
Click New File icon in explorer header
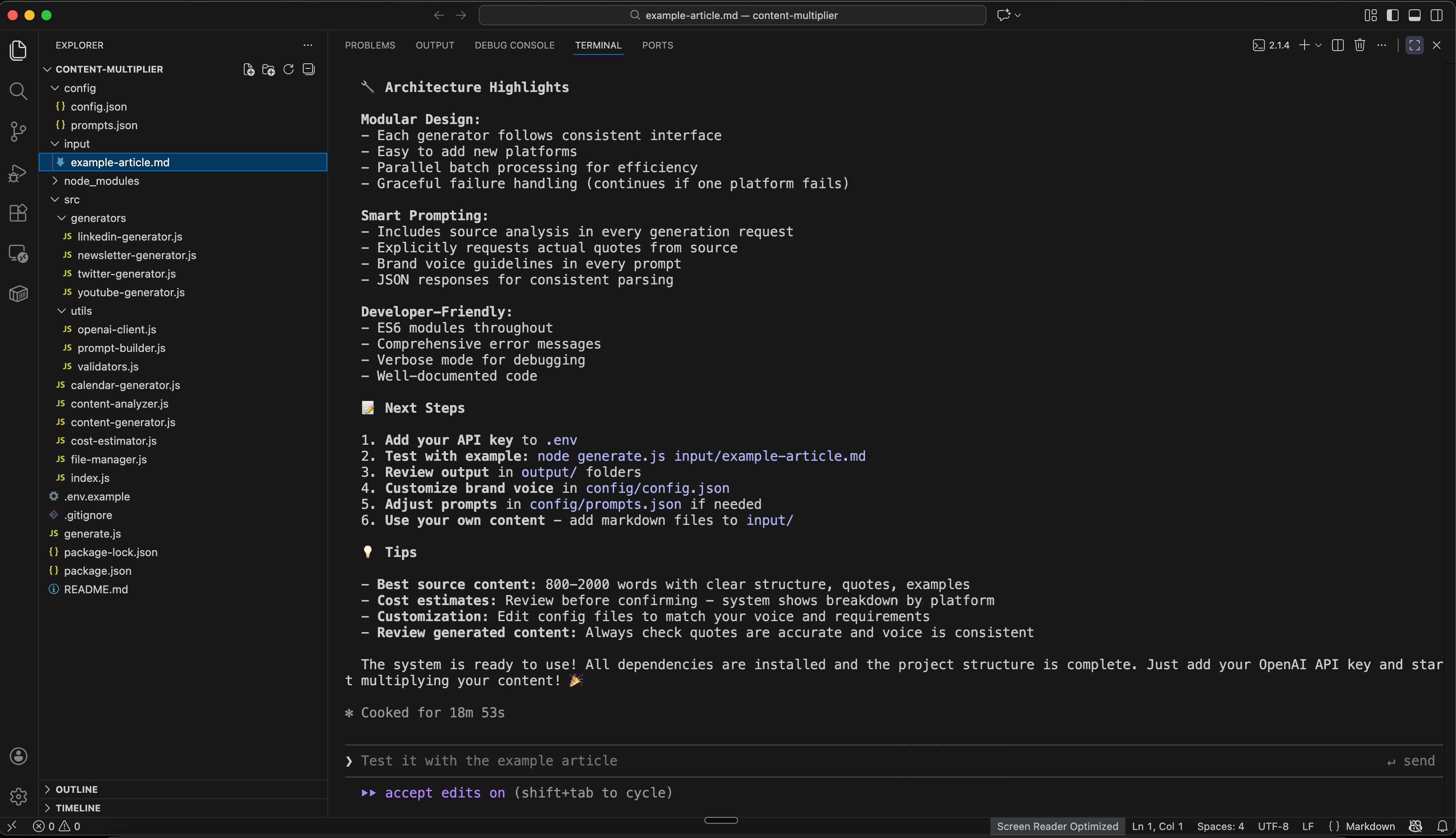click(x=248, y=70)
